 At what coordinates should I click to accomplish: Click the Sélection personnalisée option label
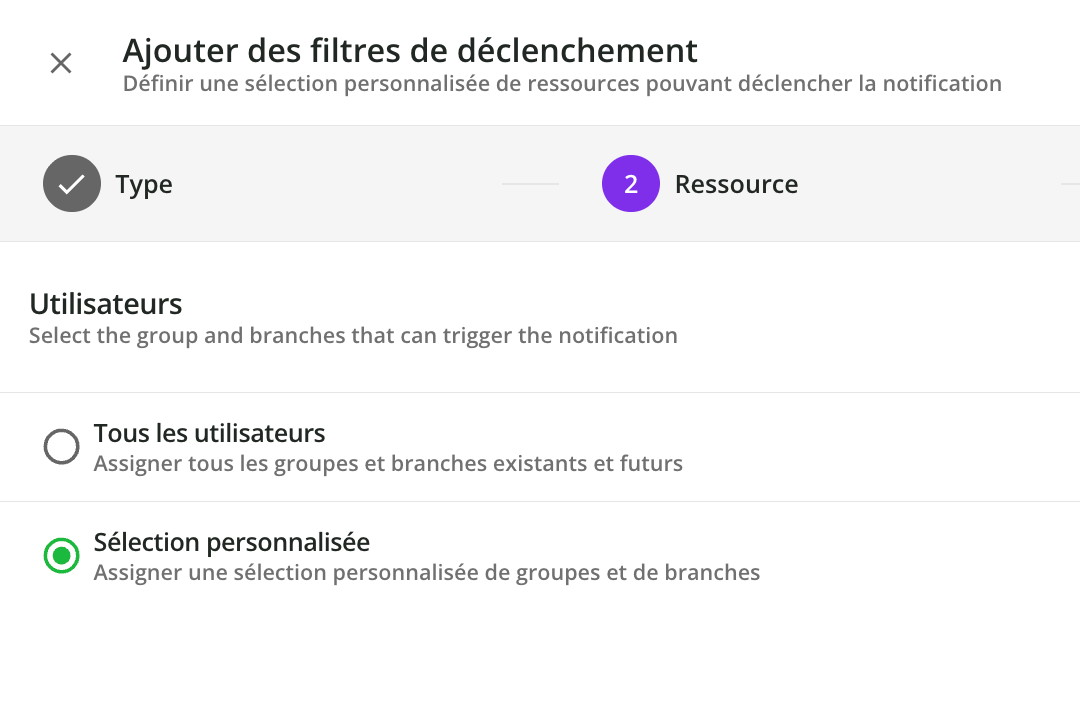coord(232,543)
